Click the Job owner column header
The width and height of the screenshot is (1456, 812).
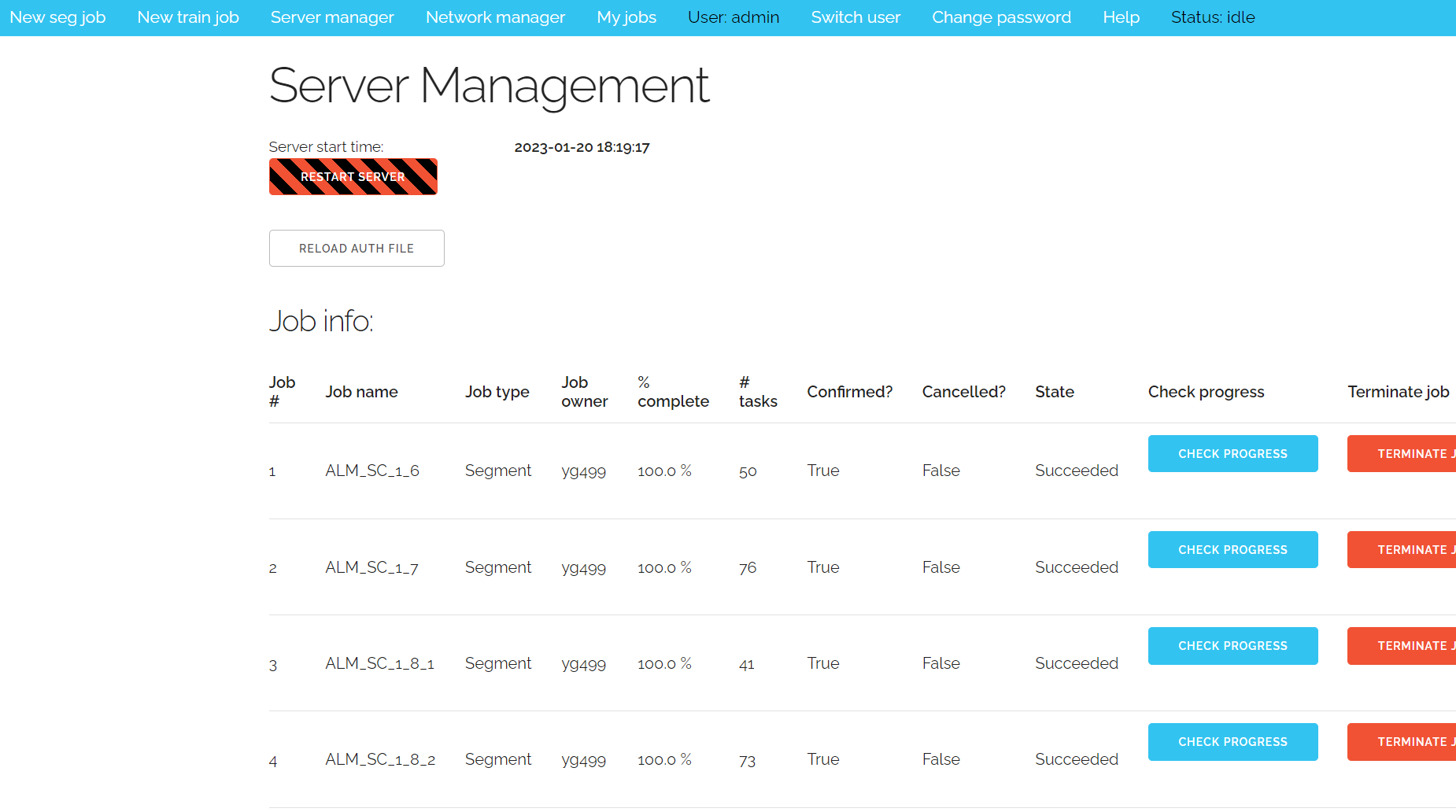[585, 392]
